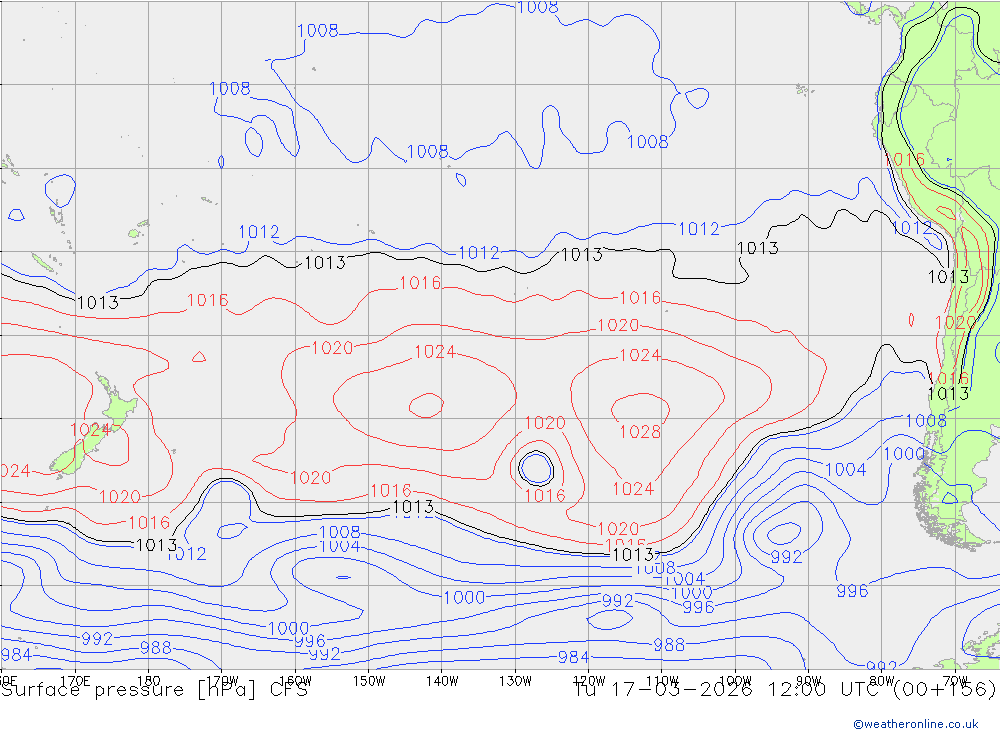Click the 140W longitude label

(x=442, y=681)
